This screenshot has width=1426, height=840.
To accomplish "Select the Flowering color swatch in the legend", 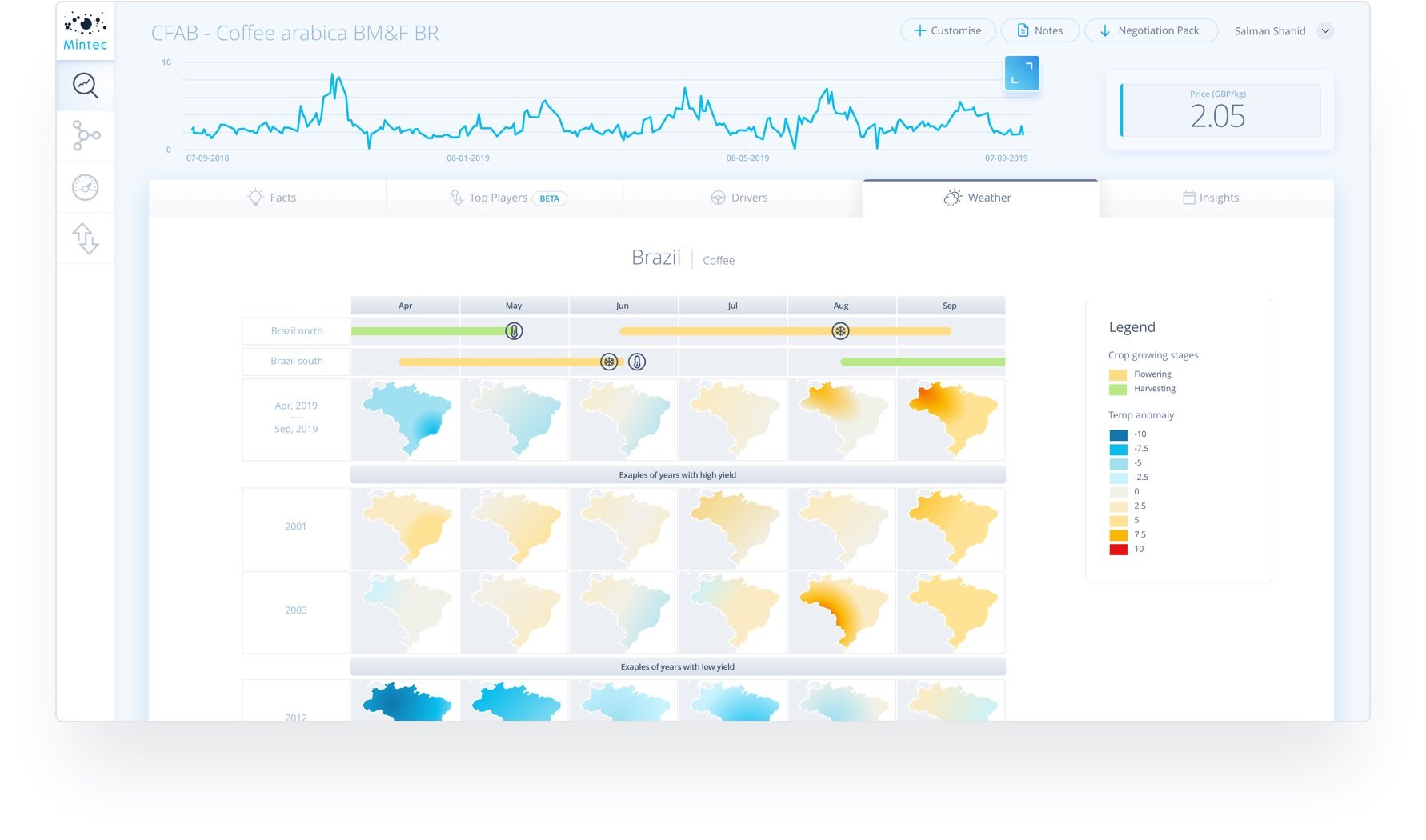I will tap(1118, 374).
